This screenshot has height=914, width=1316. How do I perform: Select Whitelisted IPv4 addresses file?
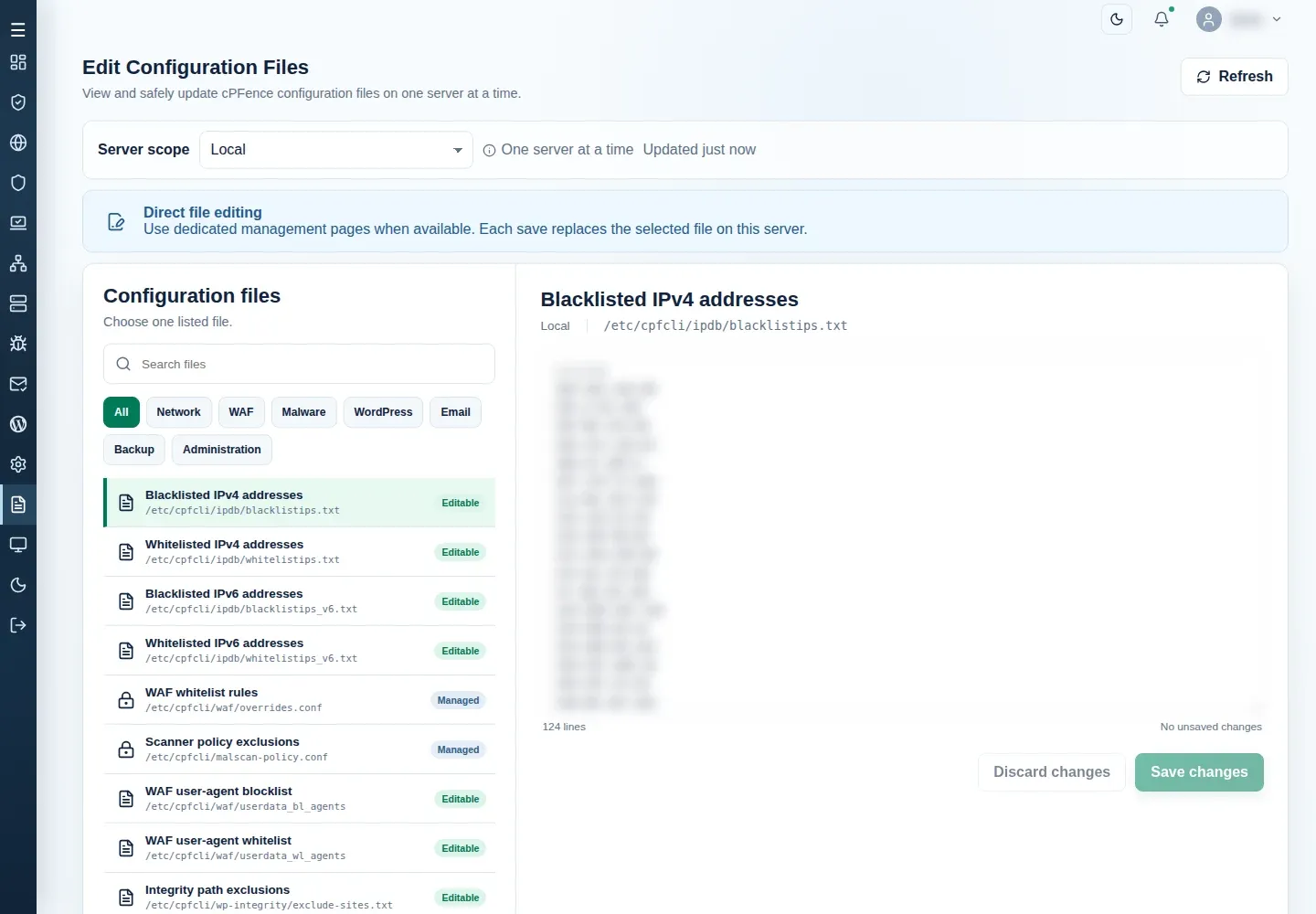[x=299, y=552]
